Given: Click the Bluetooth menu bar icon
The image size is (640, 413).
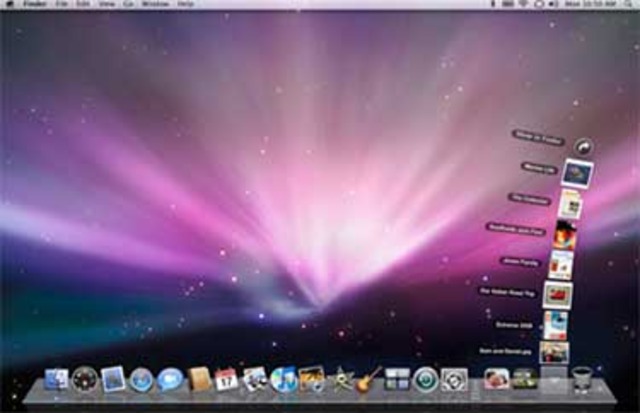Looking at the screenshot, I should 493,4.
